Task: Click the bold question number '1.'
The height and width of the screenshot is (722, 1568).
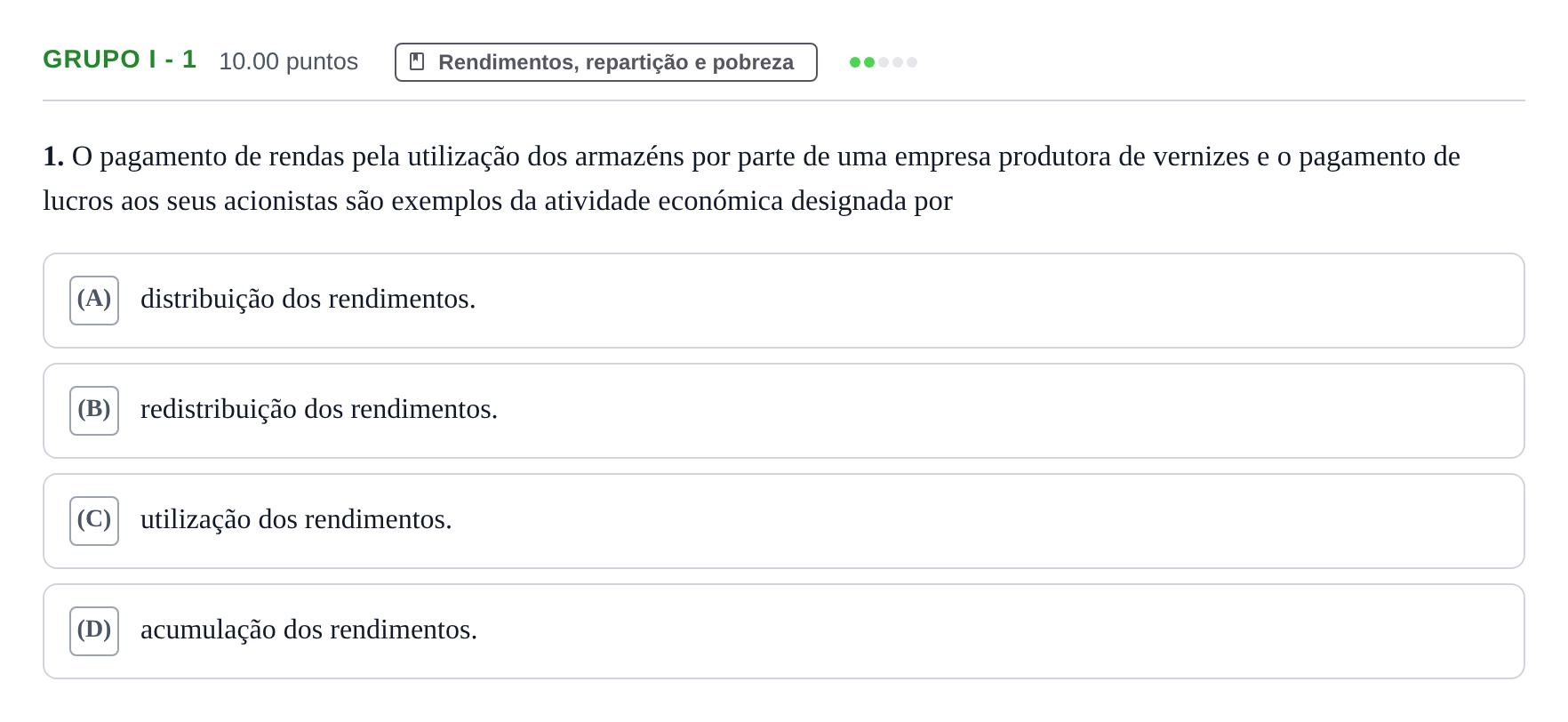Action: coord(53,156)
